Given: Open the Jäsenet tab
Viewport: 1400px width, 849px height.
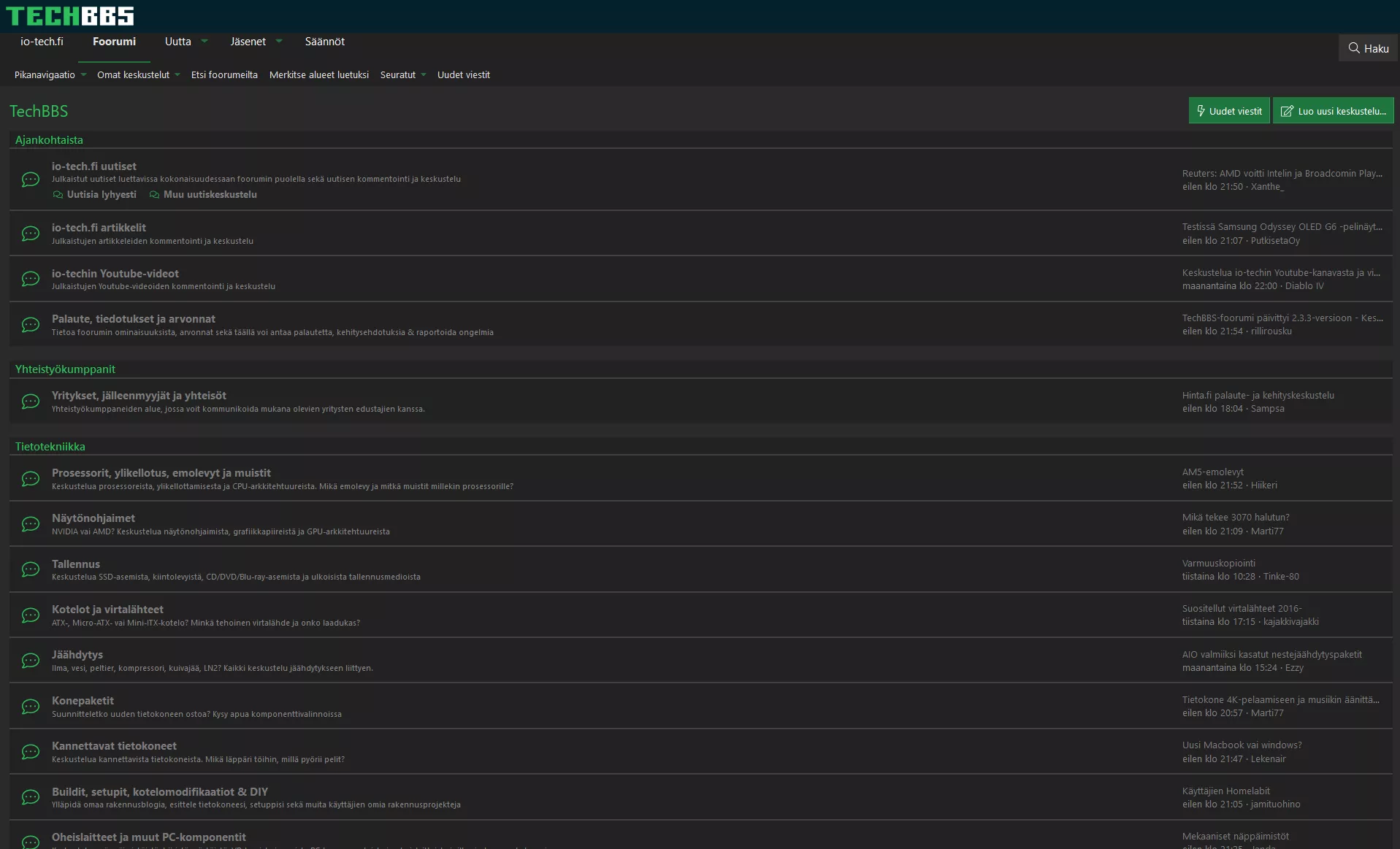Looking at the screenshot, I should [248, 42].
